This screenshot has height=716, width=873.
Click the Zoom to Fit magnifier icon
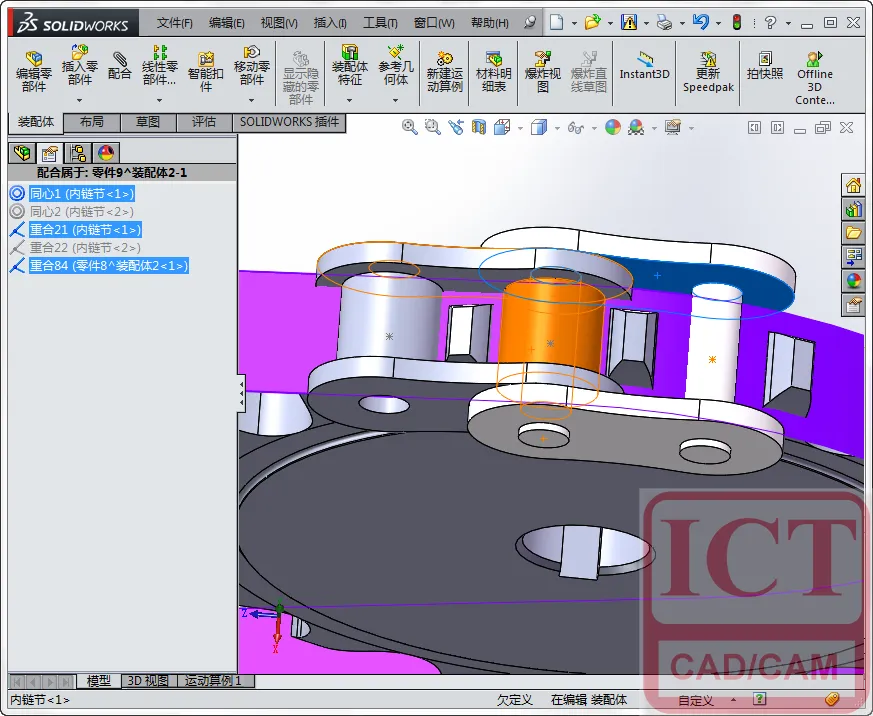click(x=409, y=127)
